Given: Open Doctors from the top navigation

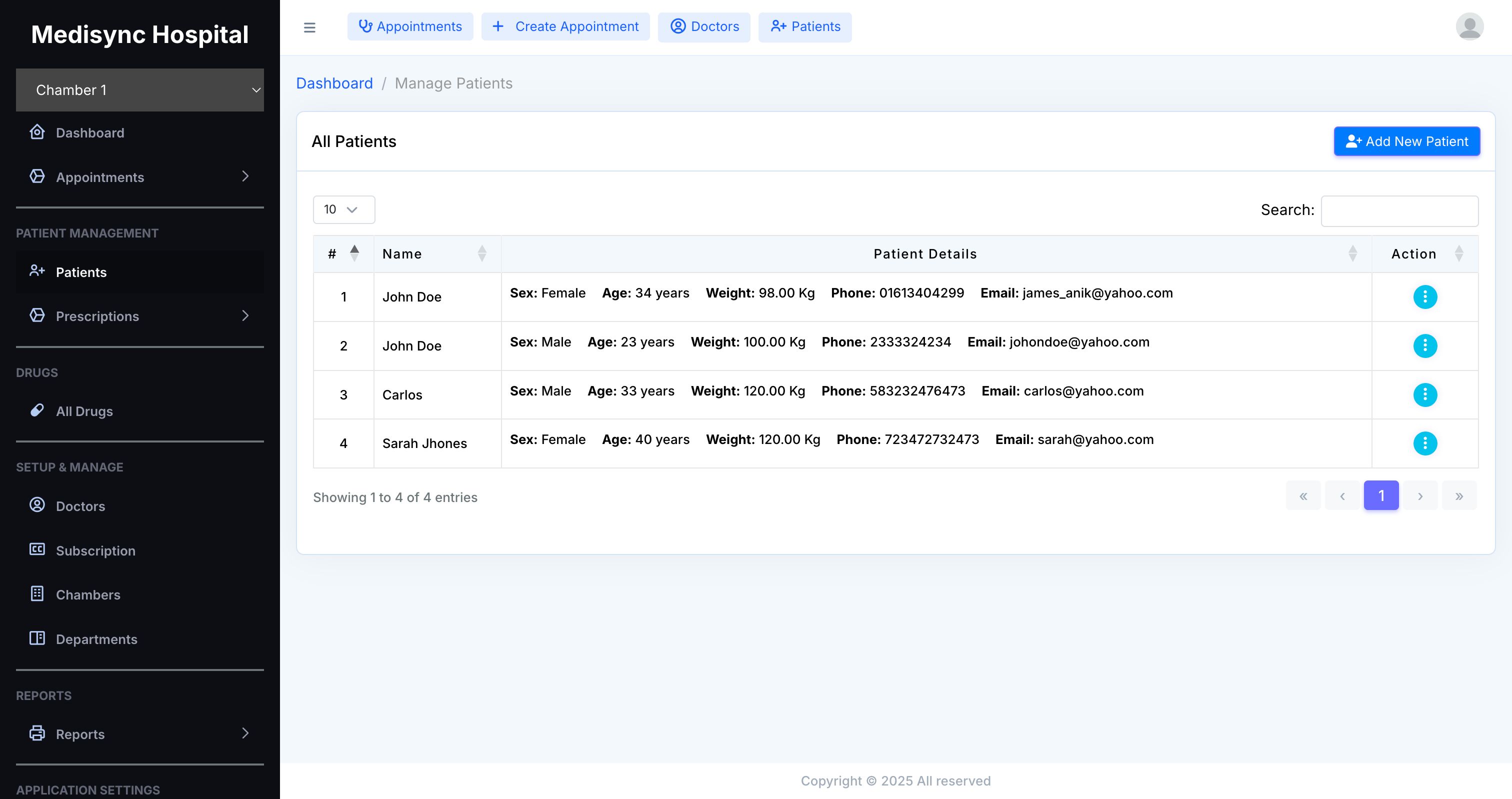Looking at the screenshot, I should click(x=704, y=26).
